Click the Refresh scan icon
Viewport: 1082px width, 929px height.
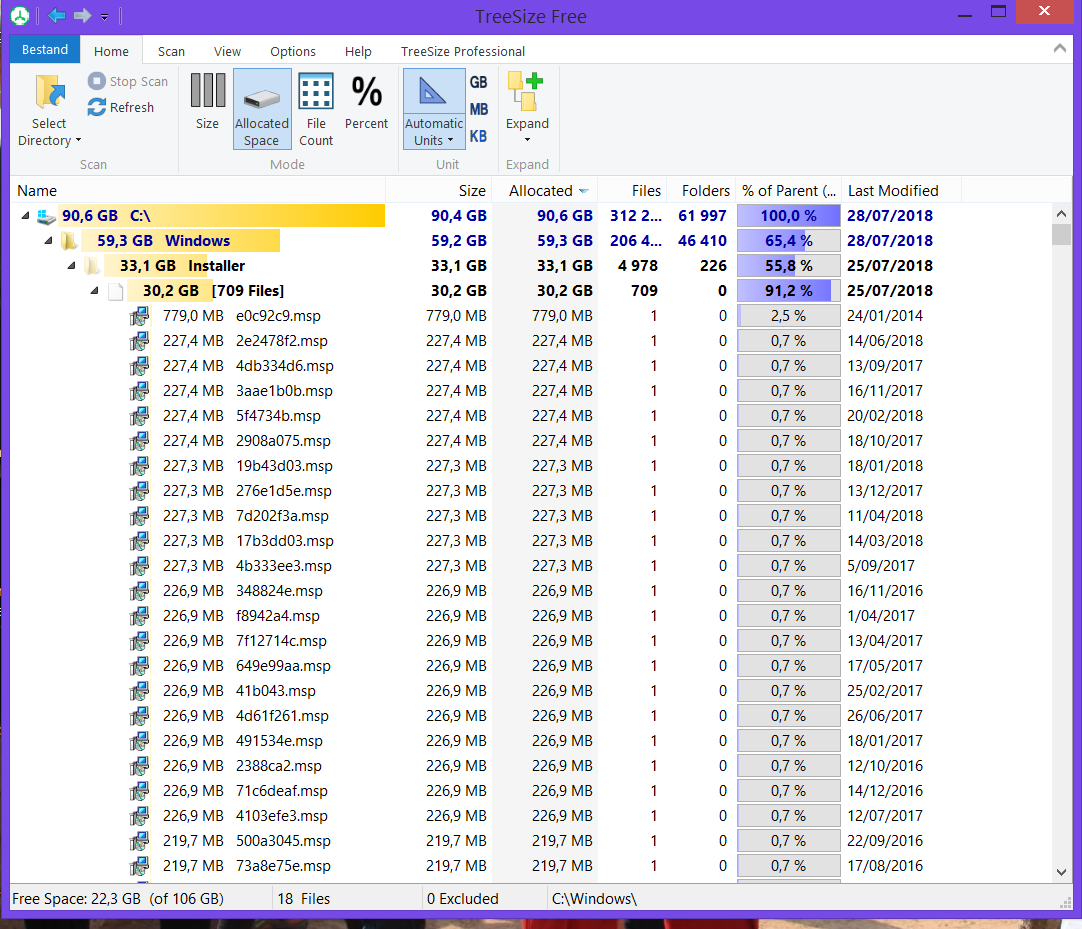pos(97,108)
